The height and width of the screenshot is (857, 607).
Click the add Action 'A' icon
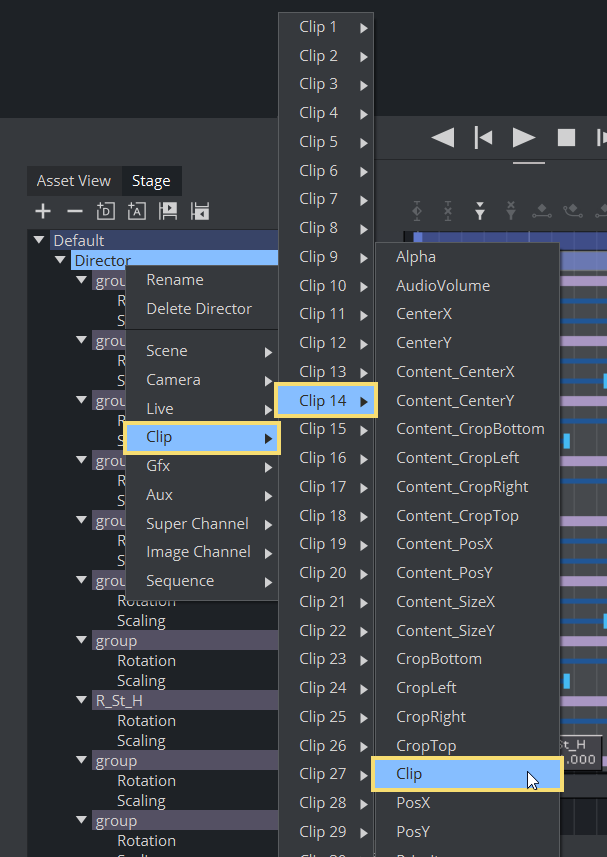coord(137,211)
